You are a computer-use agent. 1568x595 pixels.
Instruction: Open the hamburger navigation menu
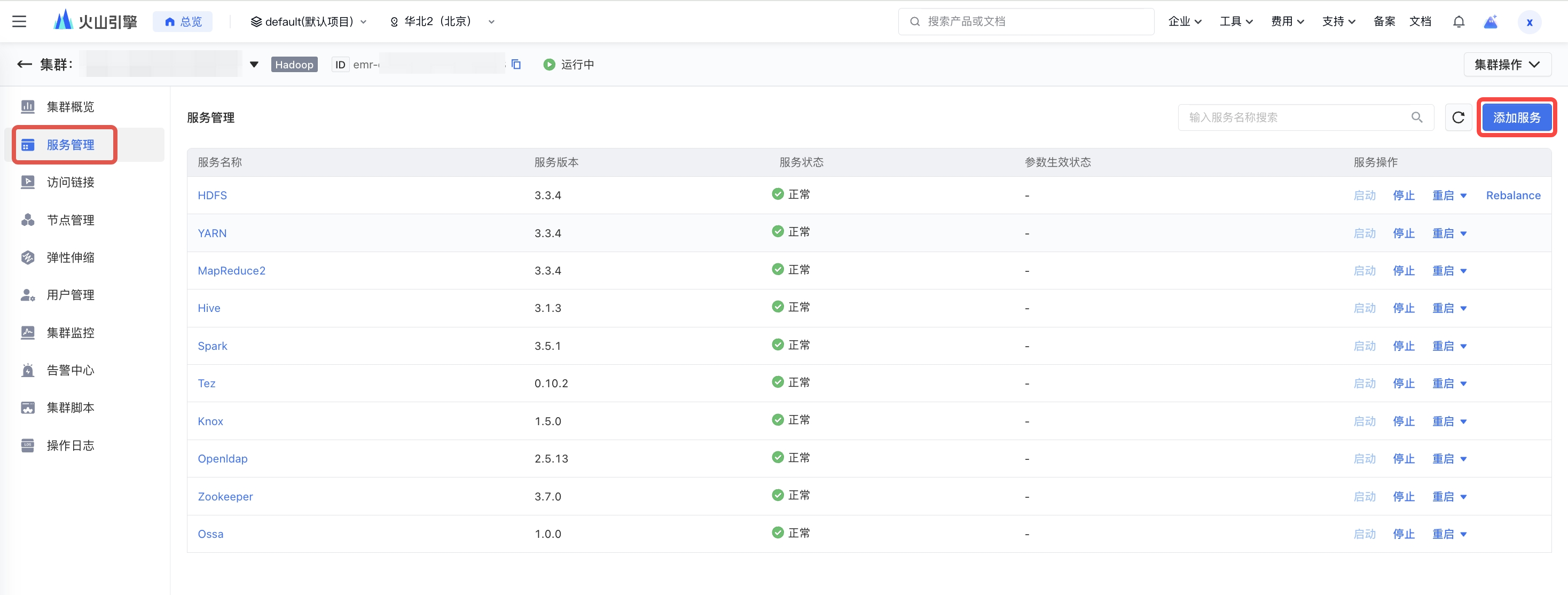click(19, 22)
